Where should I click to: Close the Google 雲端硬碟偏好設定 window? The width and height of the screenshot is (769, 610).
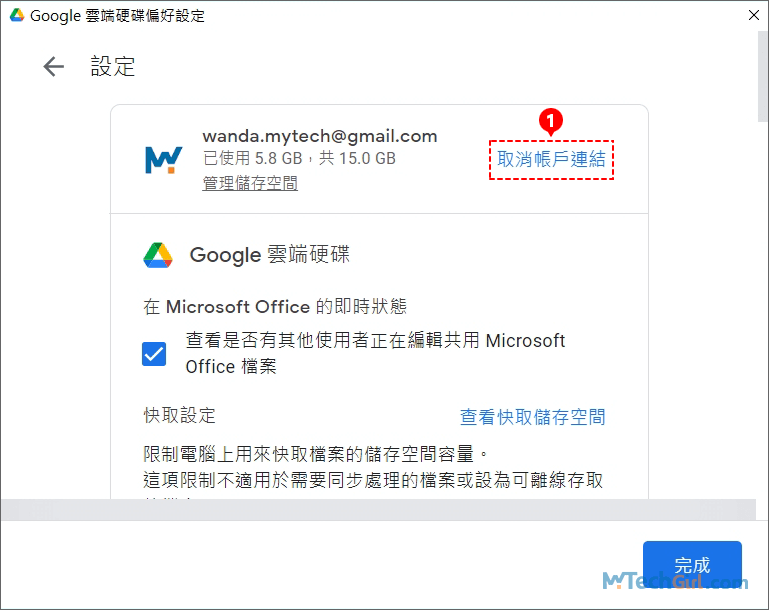[754, 15]
